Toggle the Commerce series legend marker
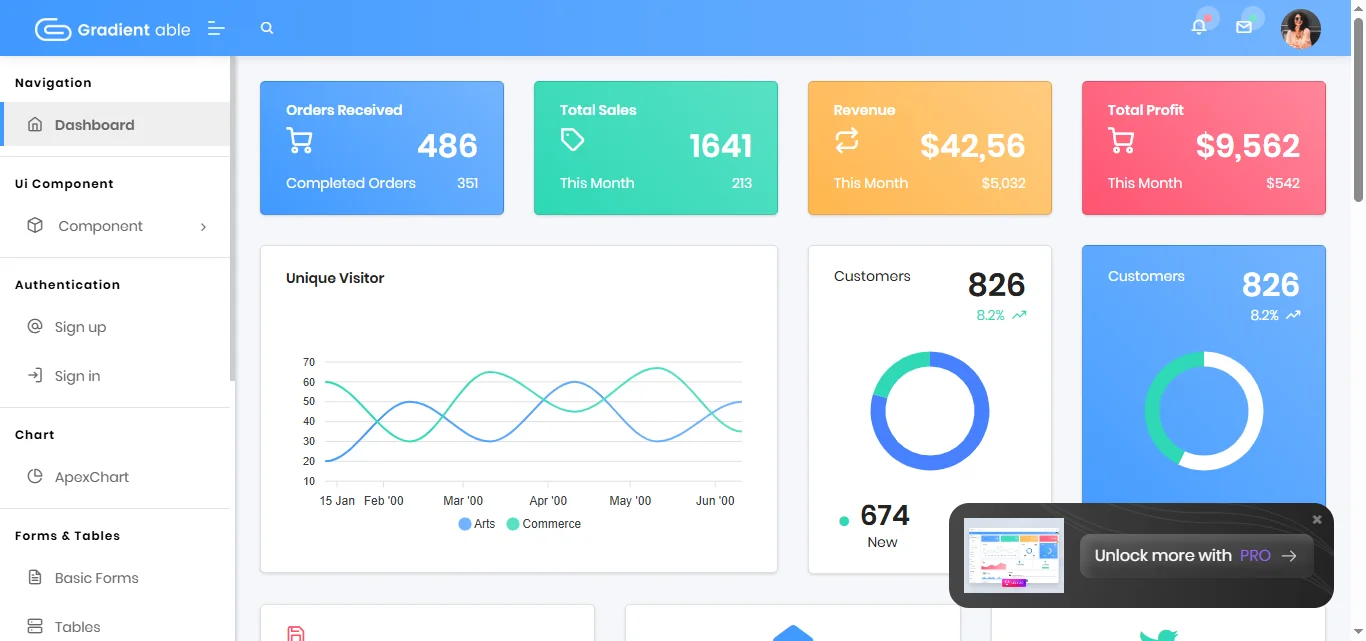Image resolution: width=1366 pixels, height=641 pixels. 513,524
